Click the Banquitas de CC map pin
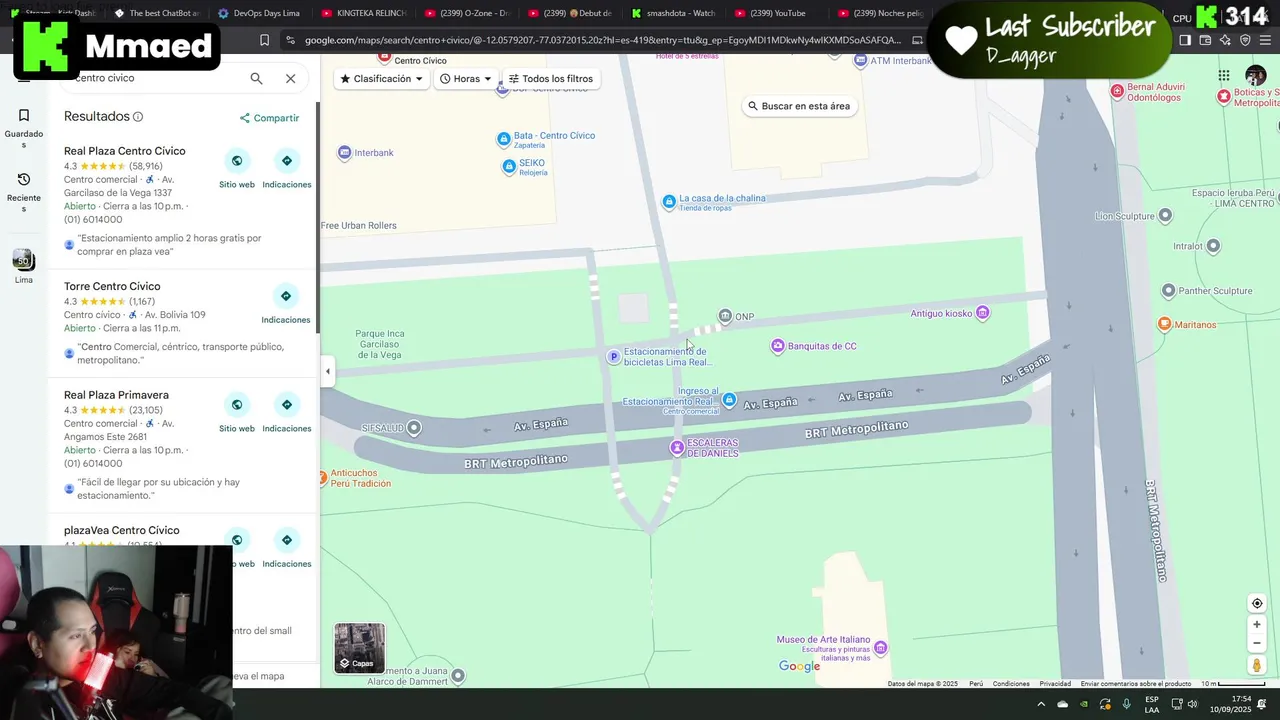Image resolution: width=1280 pixels, height=720 pixels. (x=778, y=346)
